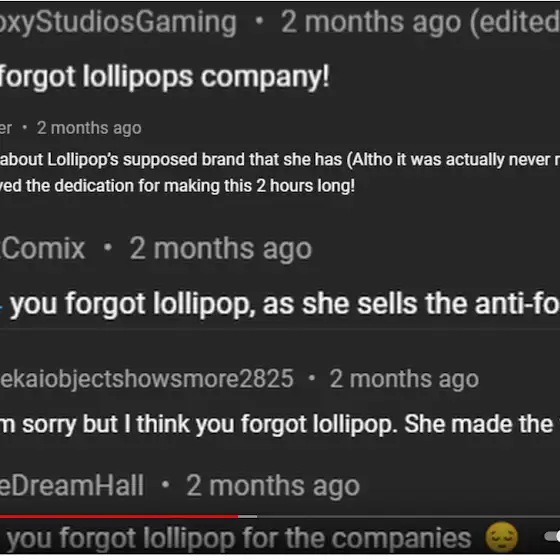Image resolution: width=560 pixels, height=560 pixels.
Task: Click the pensive face emoji
Action: click(502, 537)
